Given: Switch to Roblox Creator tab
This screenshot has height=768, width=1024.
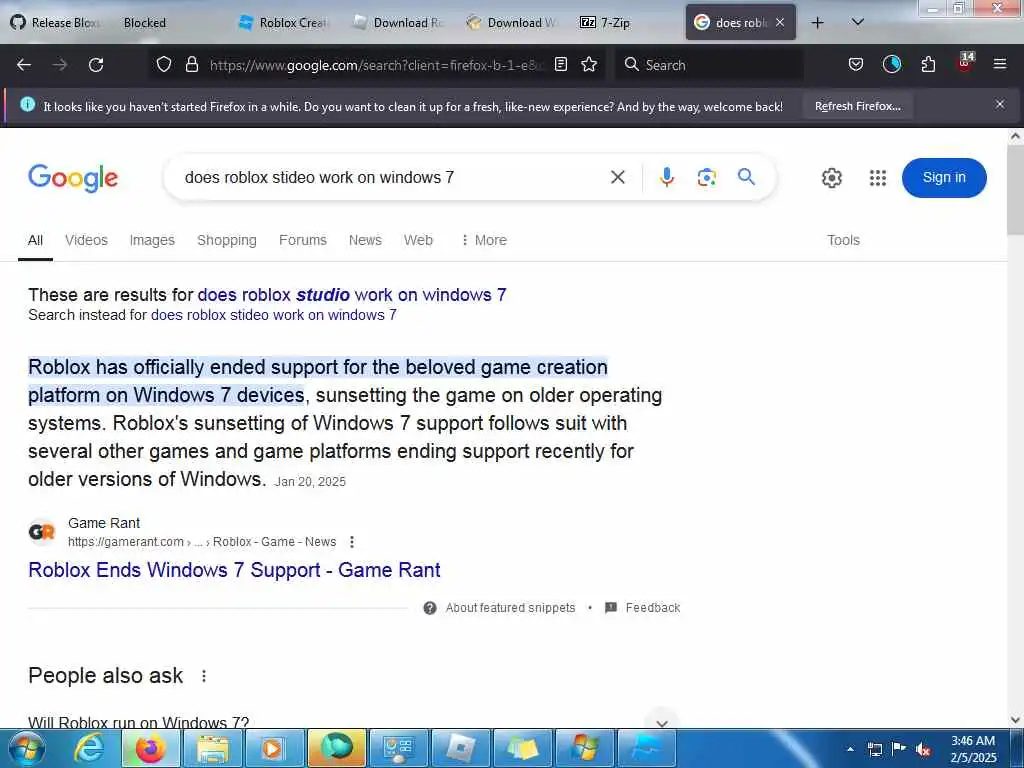Looking at the screenshot, I should coord(285,23).
